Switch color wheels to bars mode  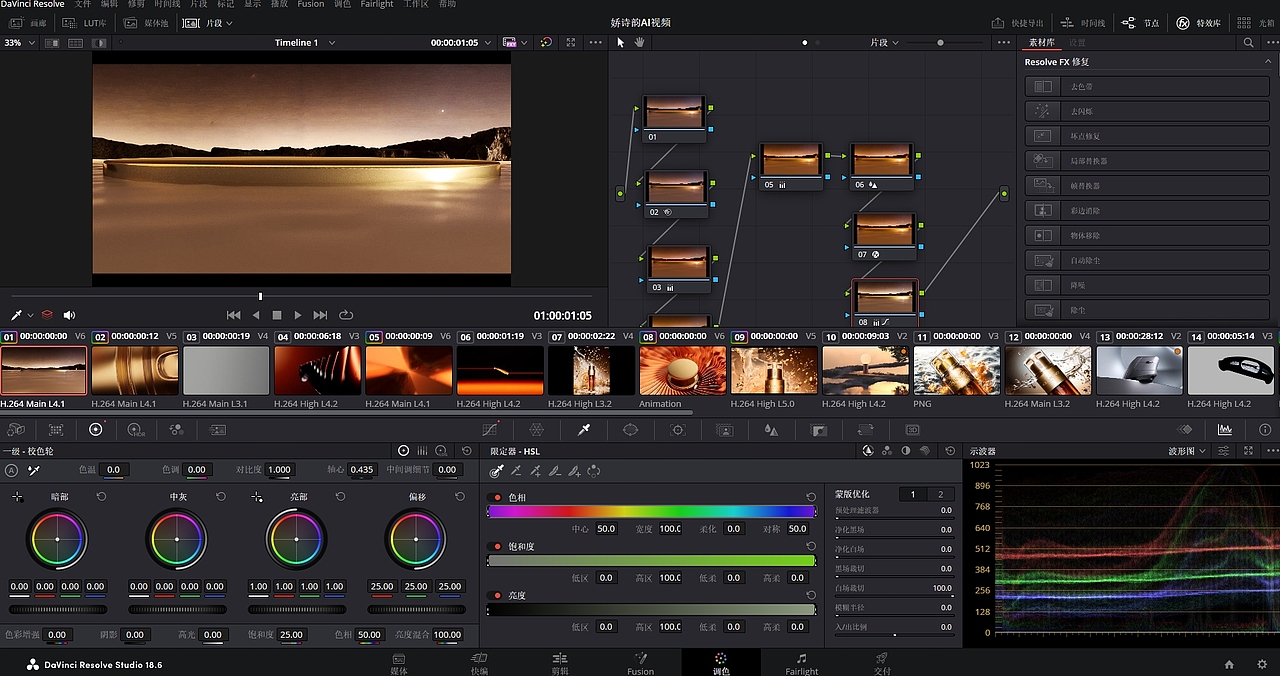pyautogui.click(x=422, y=451)
